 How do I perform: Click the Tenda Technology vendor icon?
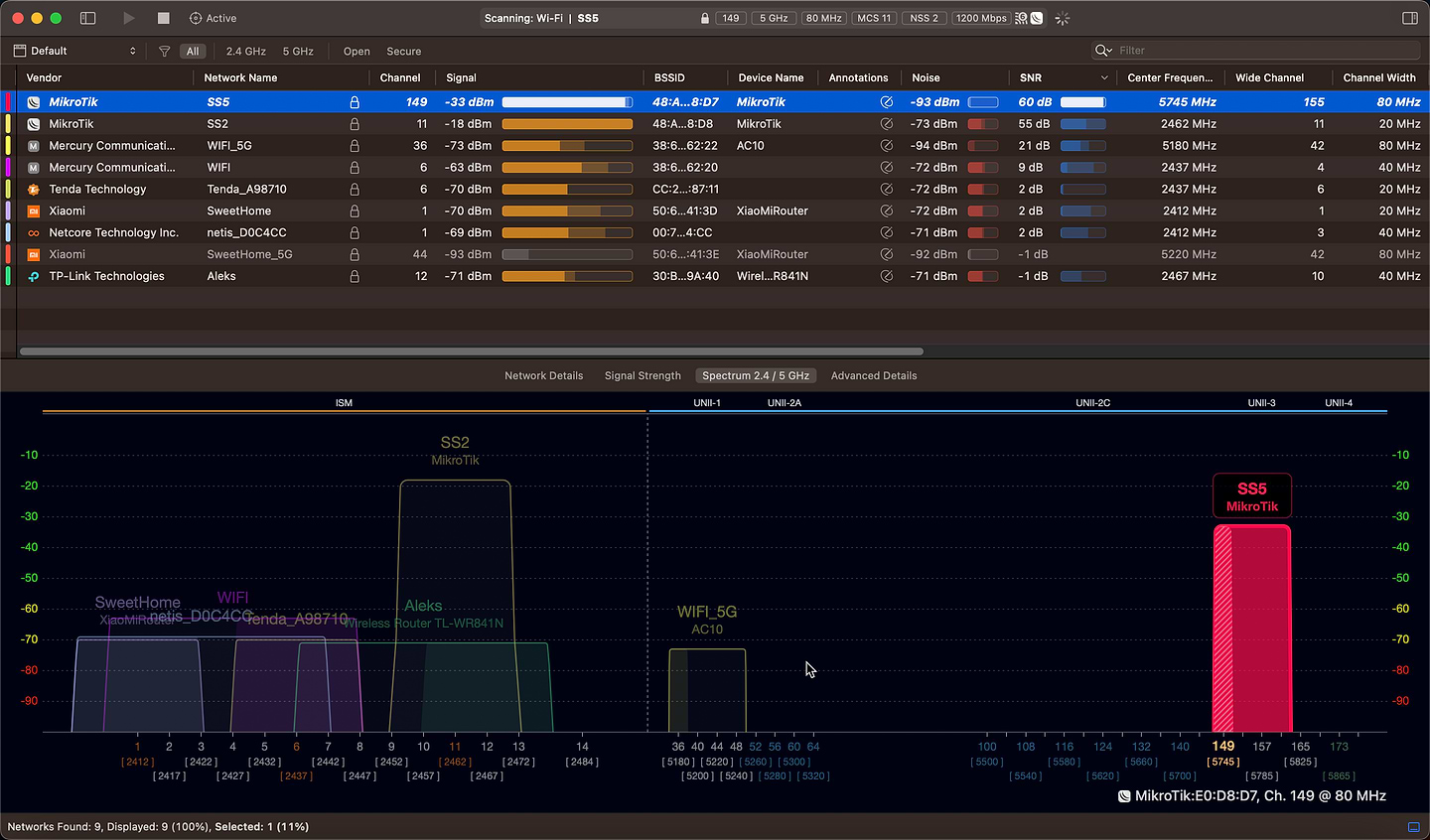coord(33,189)
